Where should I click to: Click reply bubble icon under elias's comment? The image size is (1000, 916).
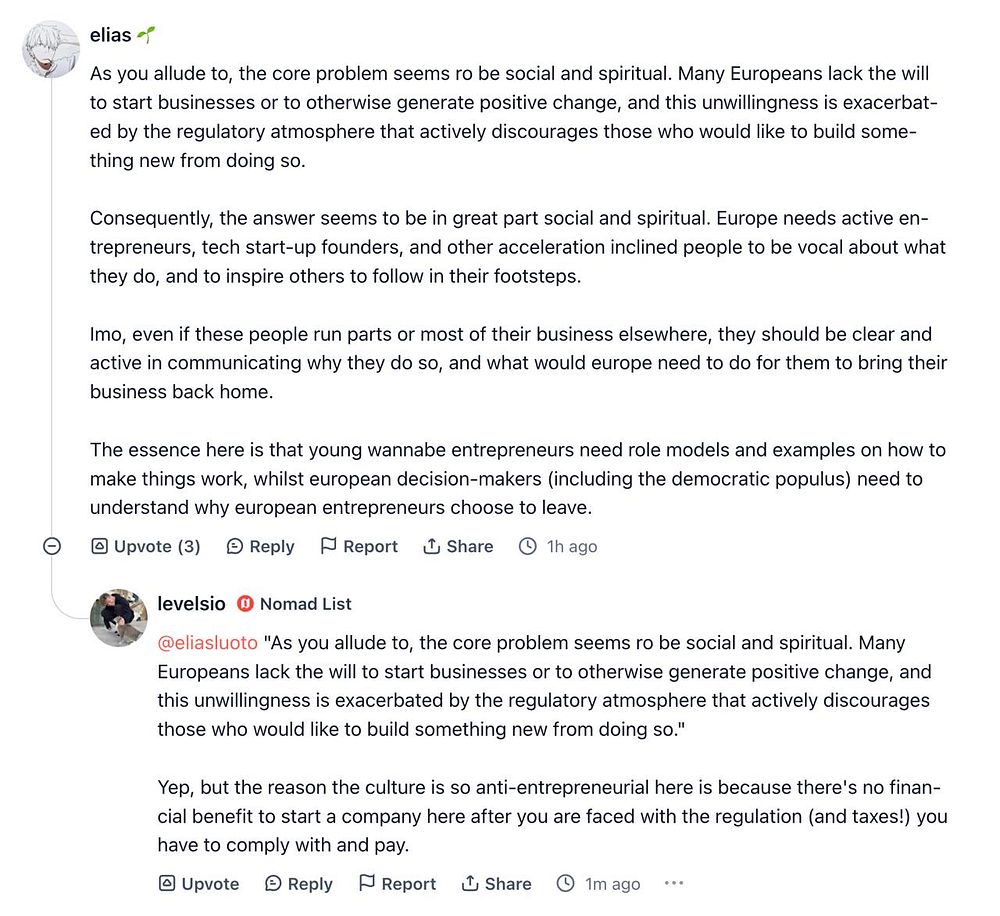click(235, 546)
